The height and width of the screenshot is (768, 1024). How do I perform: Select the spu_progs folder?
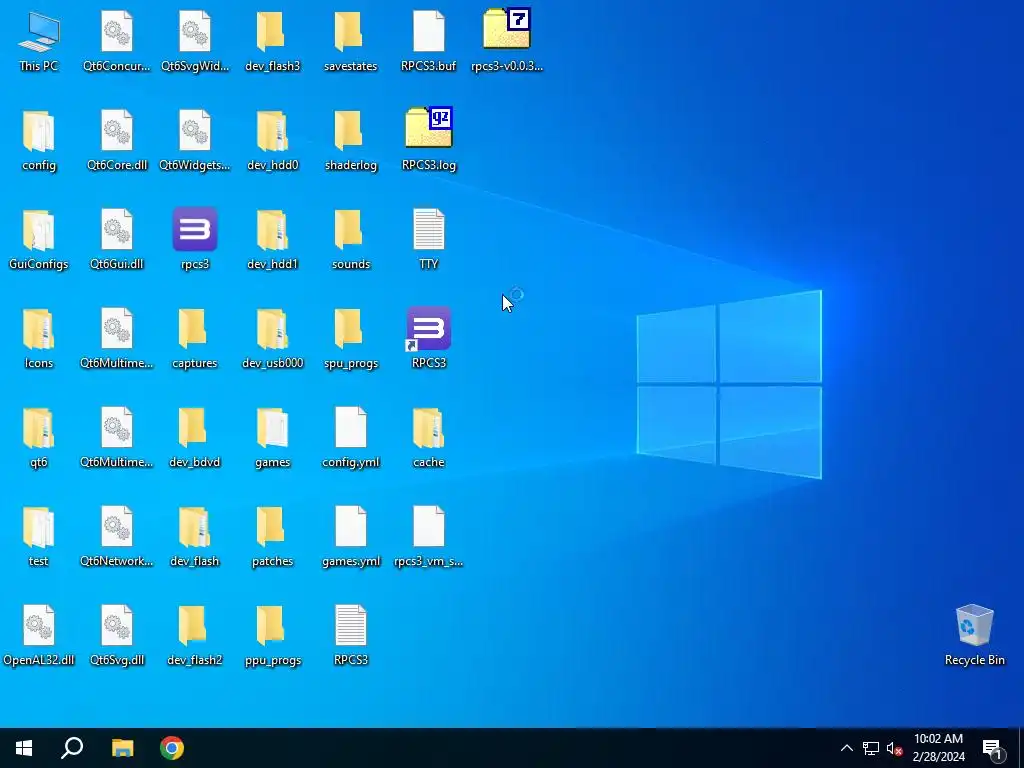pyautogui.click(x=351, y=338)
